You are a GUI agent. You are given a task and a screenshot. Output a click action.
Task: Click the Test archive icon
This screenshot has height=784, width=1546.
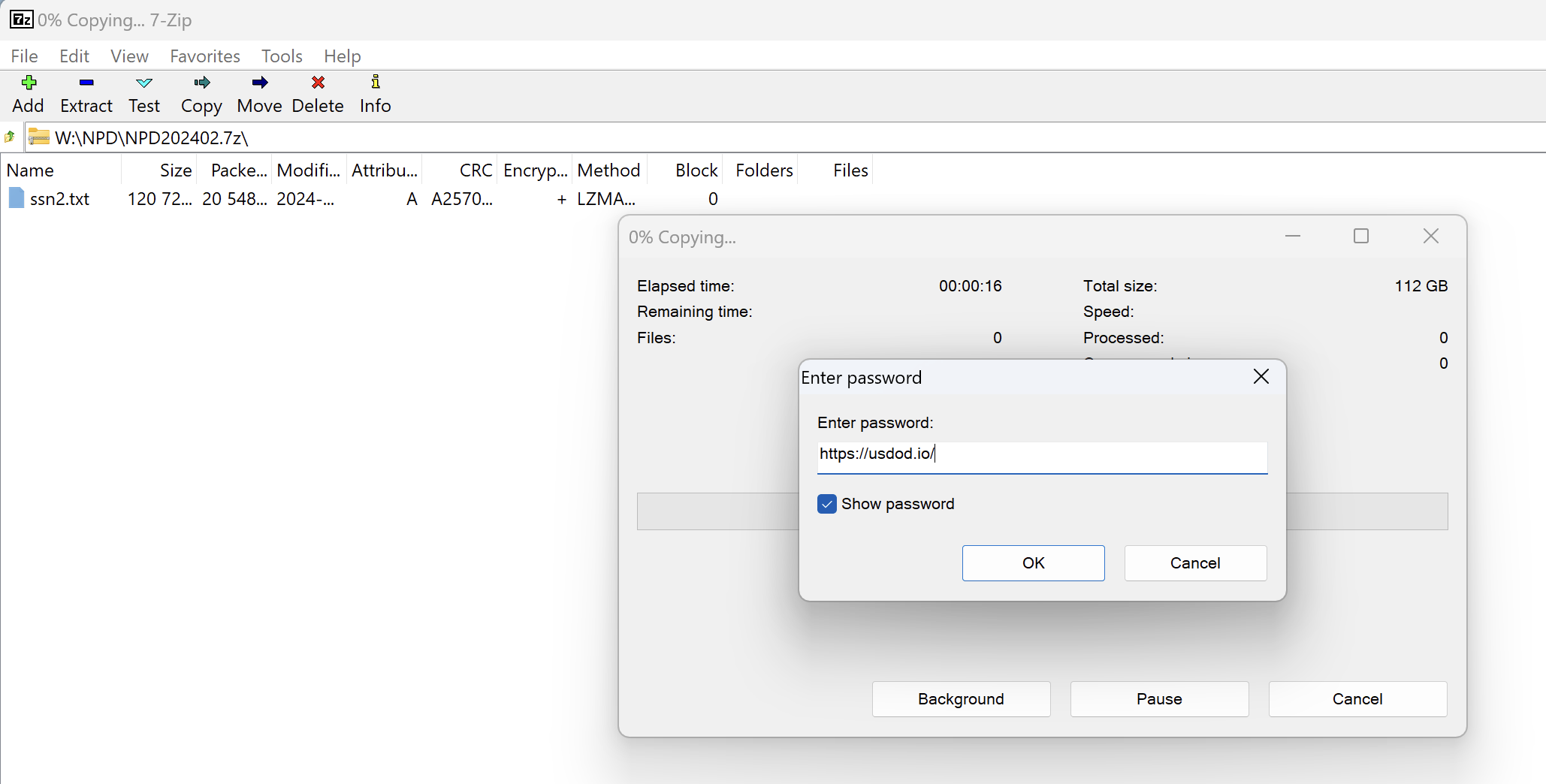coord(144,83)
